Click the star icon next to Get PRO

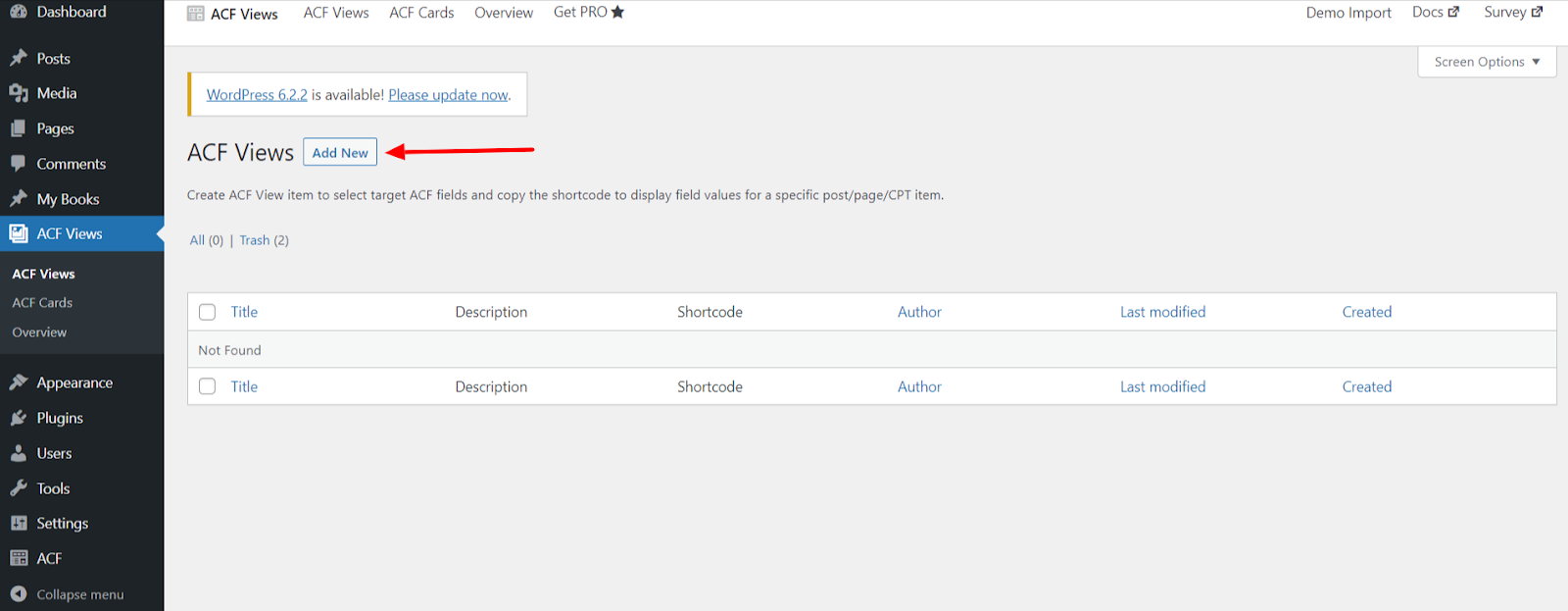(617, 12)
